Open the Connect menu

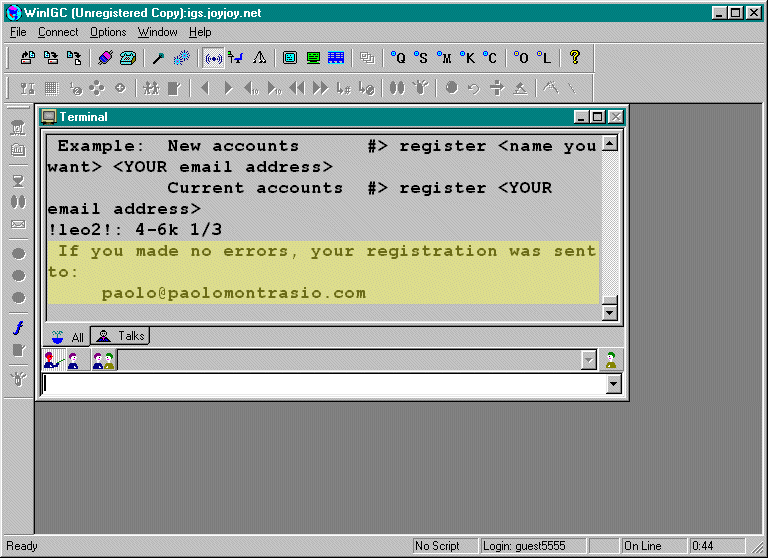(58, 32)
